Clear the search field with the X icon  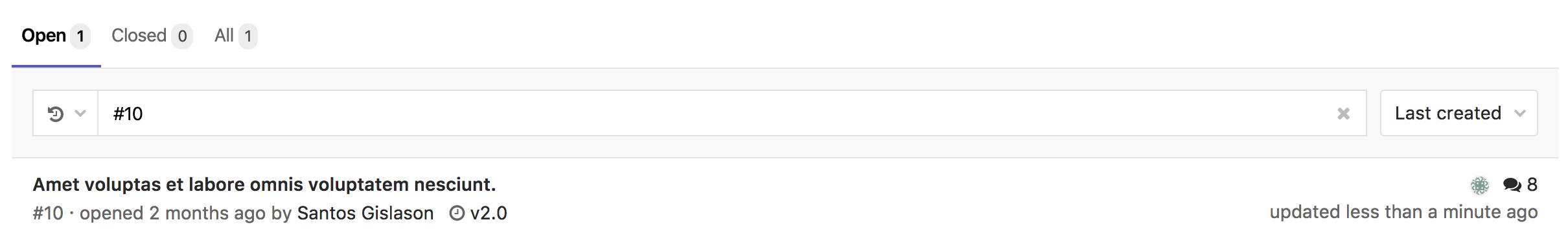pos(1343,114)
